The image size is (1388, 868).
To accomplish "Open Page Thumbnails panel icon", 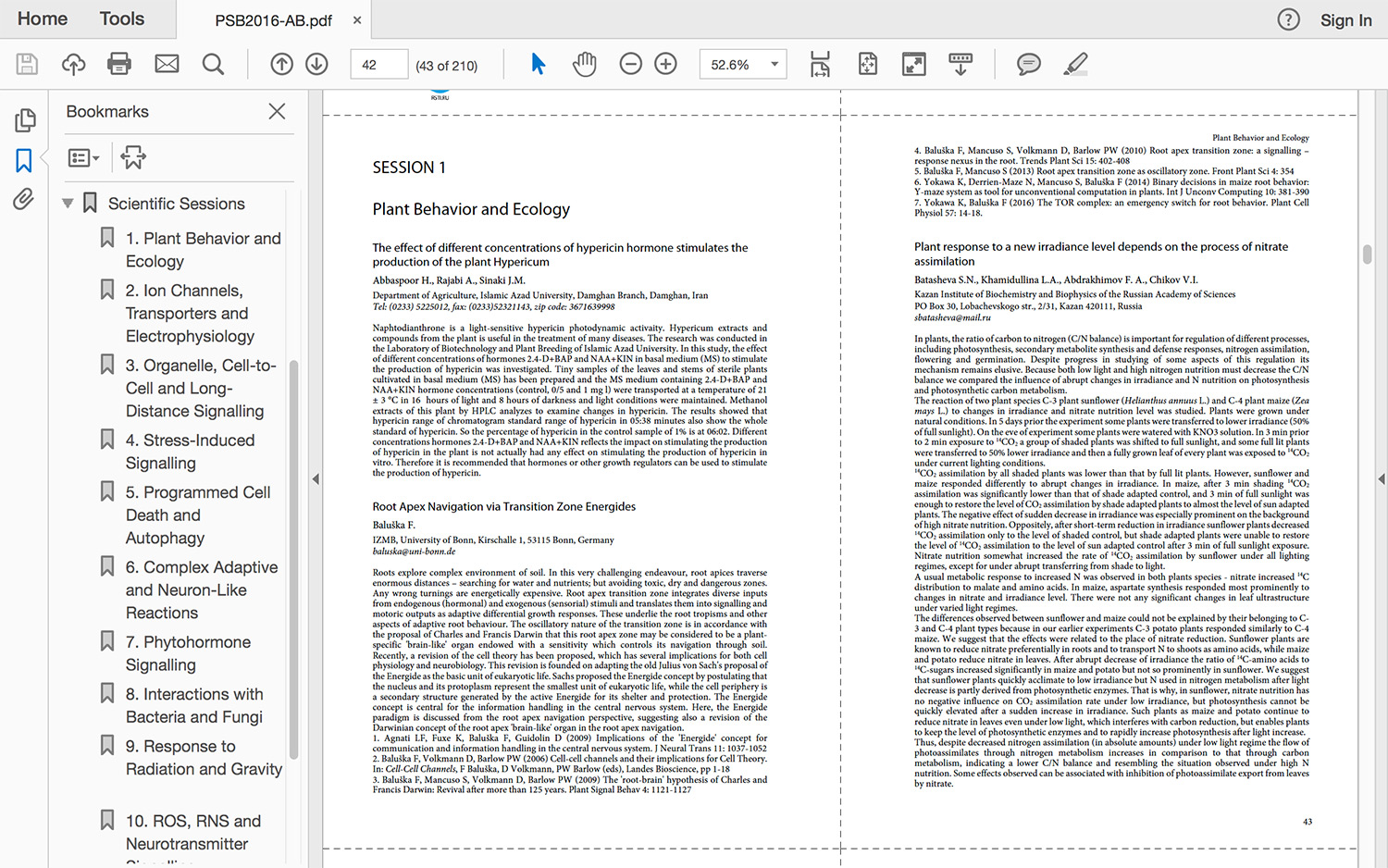I will tap(25, 120).
